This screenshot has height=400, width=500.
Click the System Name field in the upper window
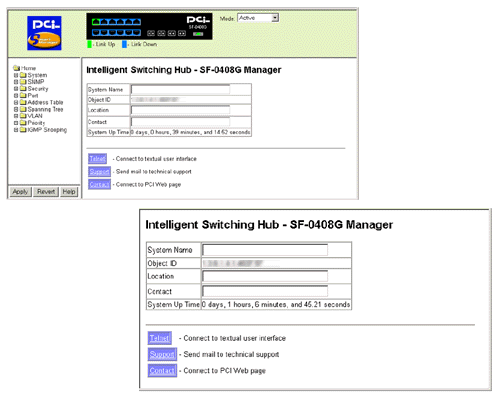(x=180, y=90)
